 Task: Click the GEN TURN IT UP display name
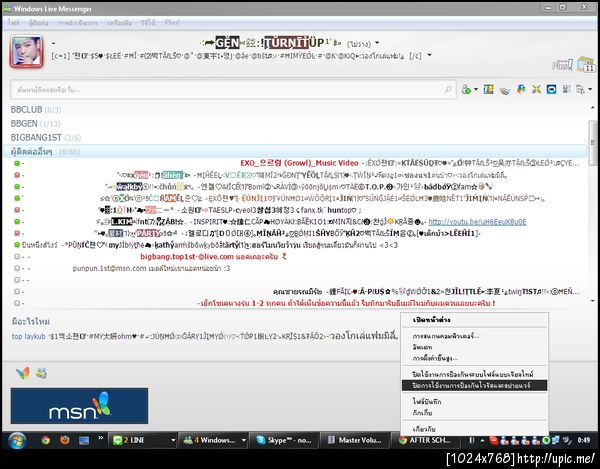pos(271,42)
